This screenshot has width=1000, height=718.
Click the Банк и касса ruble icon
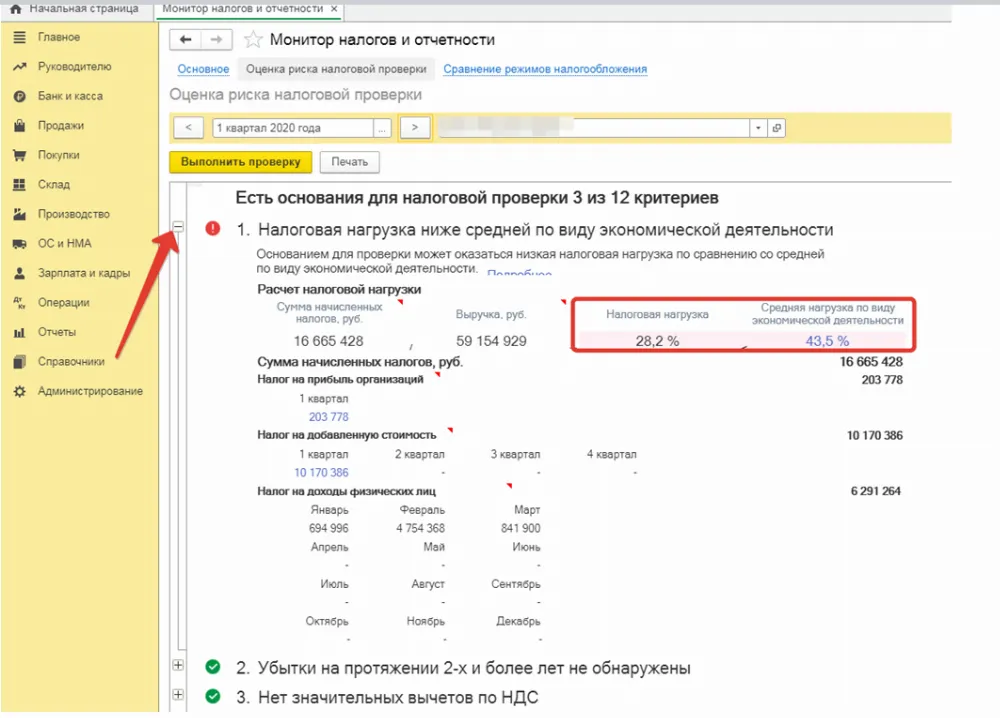tap(20, 96)
